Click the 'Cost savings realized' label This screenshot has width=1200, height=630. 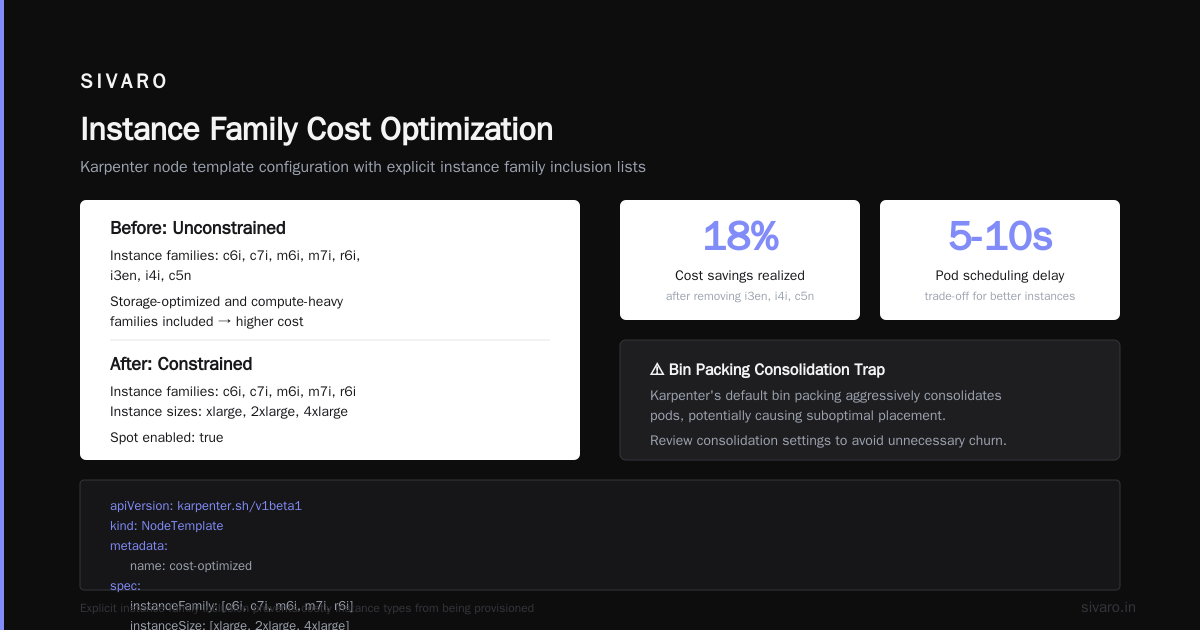pos(740,275)
